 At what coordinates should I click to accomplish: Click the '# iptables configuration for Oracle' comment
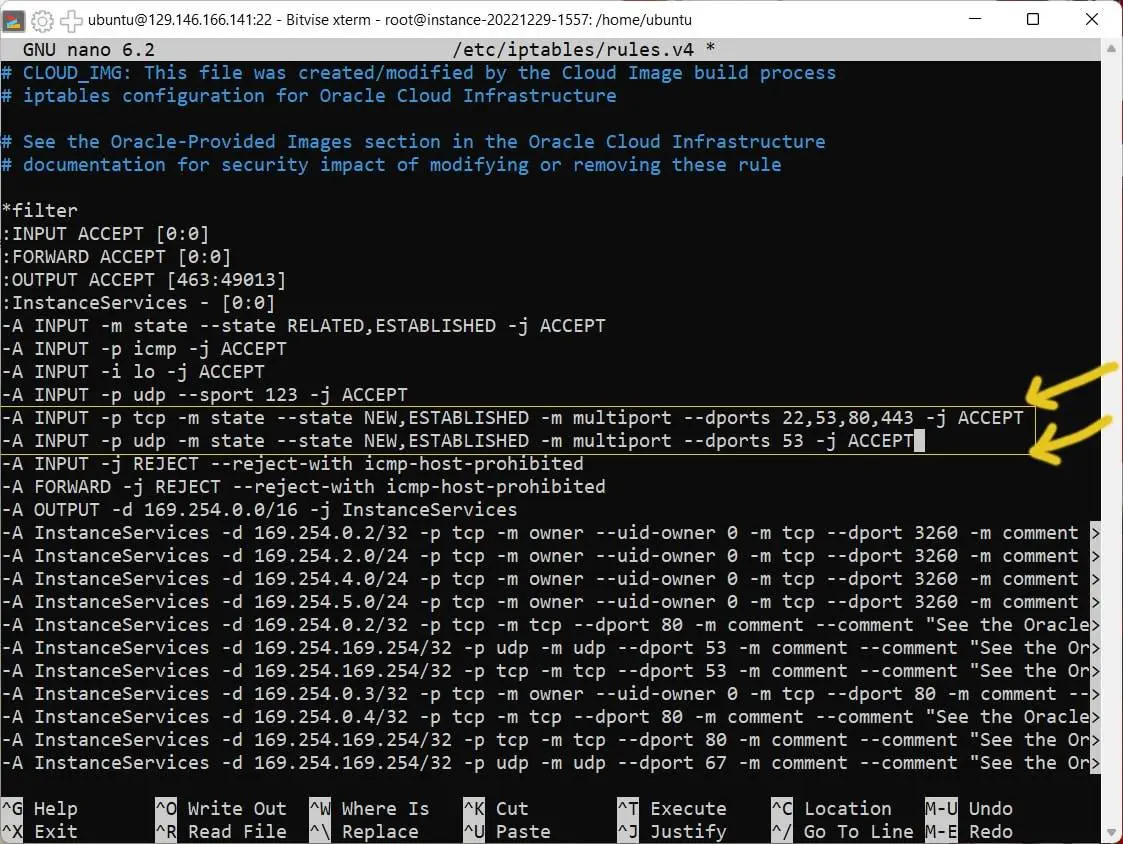coord(309,95)
